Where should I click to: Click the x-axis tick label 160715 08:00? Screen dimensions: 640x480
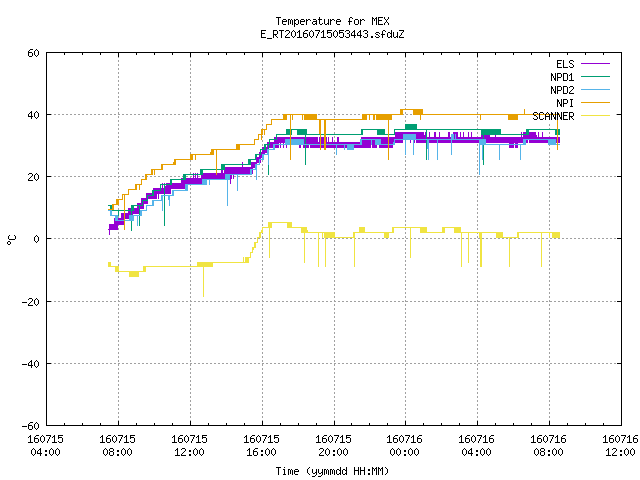[118, 446]
